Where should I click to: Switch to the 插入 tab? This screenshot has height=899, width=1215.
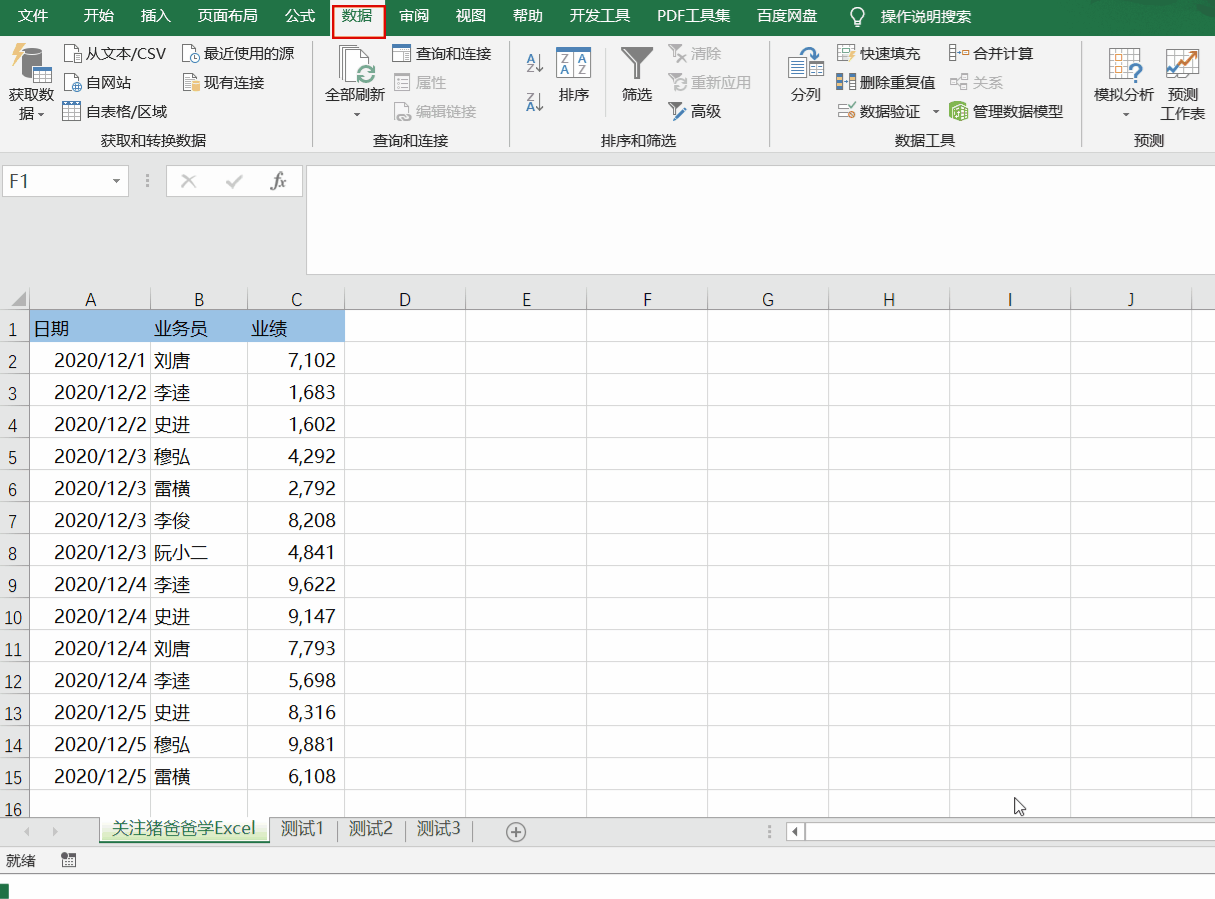tap(155, 16)
